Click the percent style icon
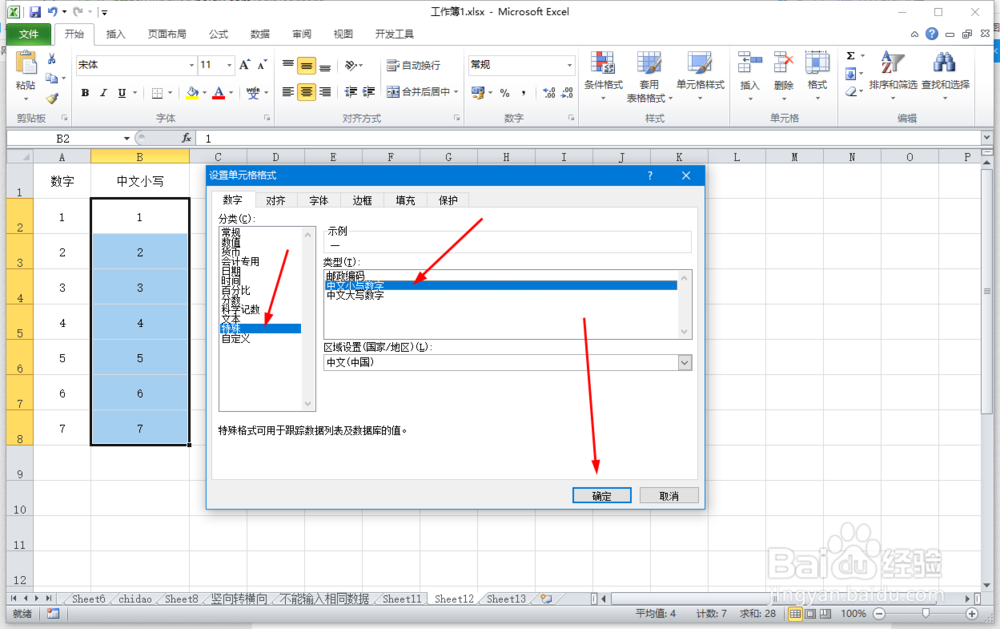The width and height of the screenshot is (1000, 629). click(x=504, y=93)
